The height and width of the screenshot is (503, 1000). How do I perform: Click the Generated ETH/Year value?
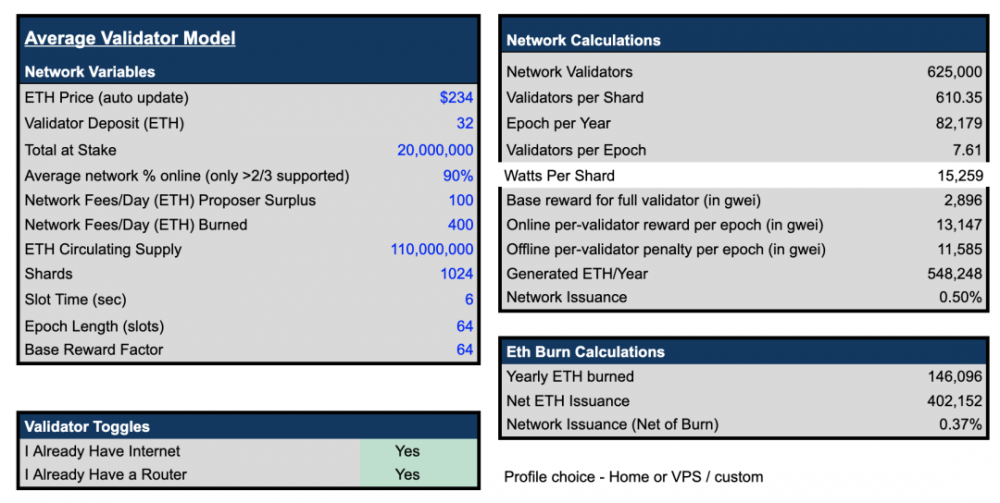pyautogui.click(x=955, y=273)
